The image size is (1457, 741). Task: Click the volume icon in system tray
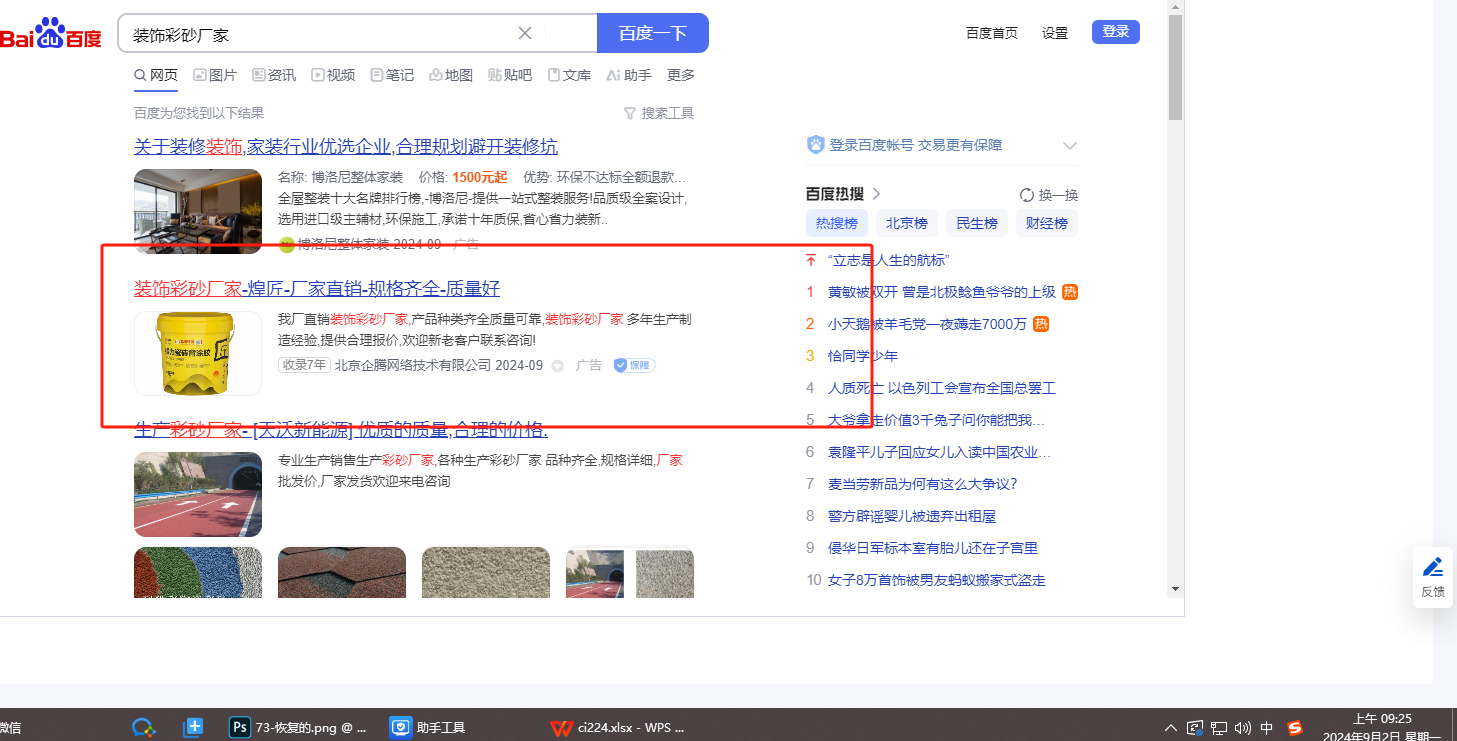click(1243, 727)
